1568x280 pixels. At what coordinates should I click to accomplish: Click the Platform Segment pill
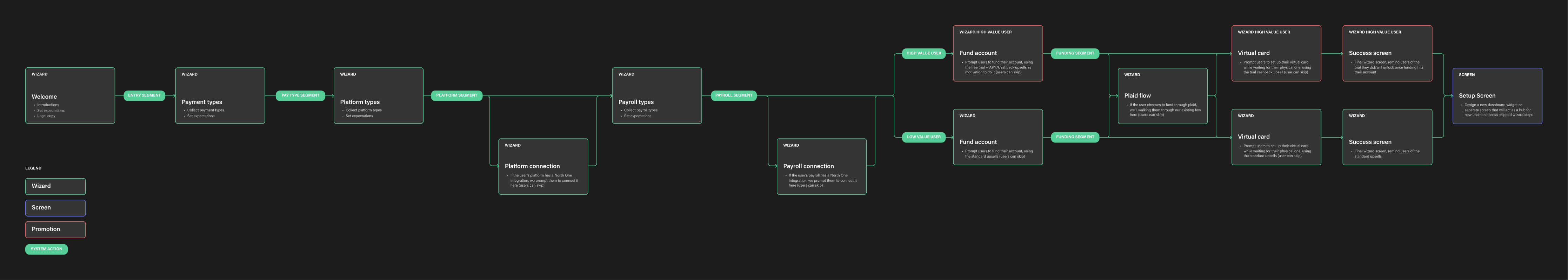(456, 95)
